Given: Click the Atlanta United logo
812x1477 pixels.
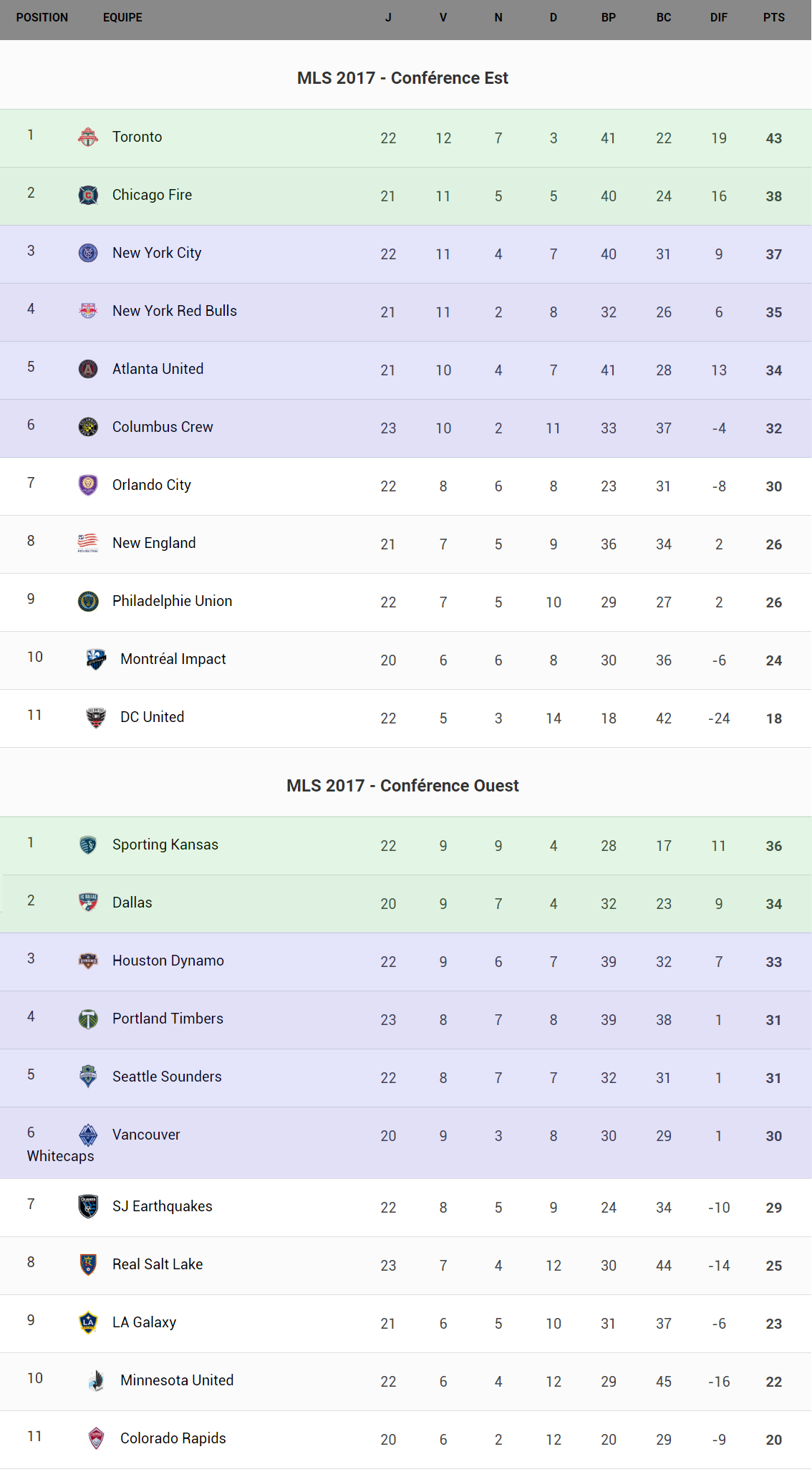Looking at the screenshot, I should click(88, 369).
